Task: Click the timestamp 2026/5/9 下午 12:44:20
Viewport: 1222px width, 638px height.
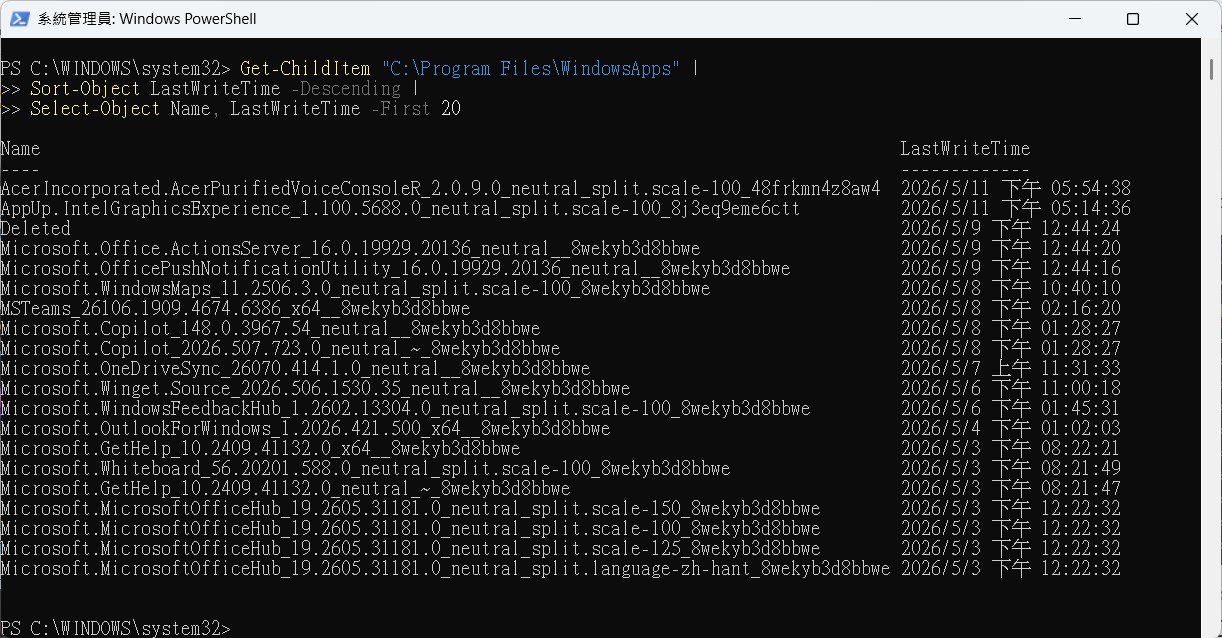Action: (1011, 248)
